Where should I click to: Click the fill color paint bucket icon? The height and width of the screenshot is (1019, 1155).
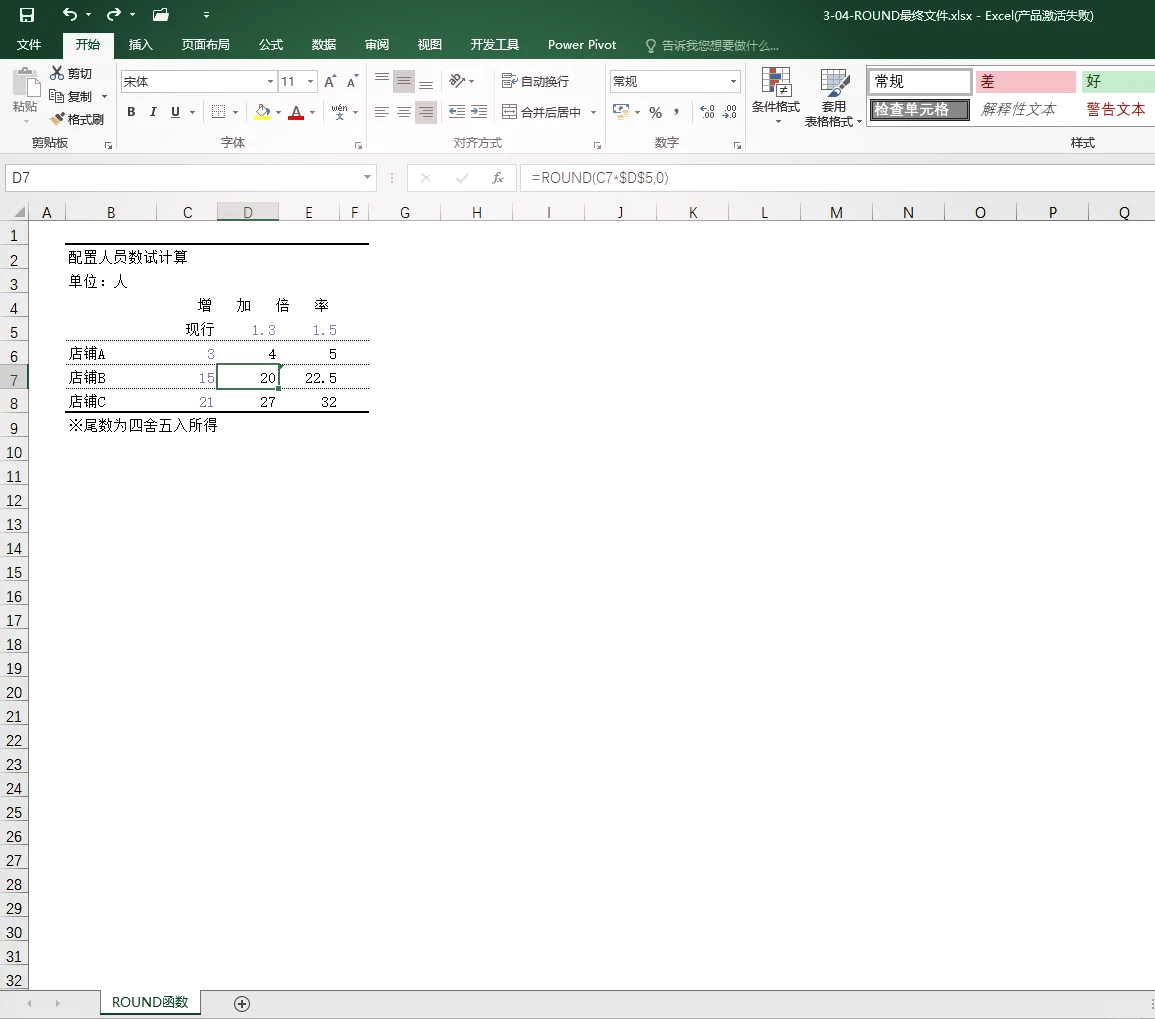pos(262,112)
